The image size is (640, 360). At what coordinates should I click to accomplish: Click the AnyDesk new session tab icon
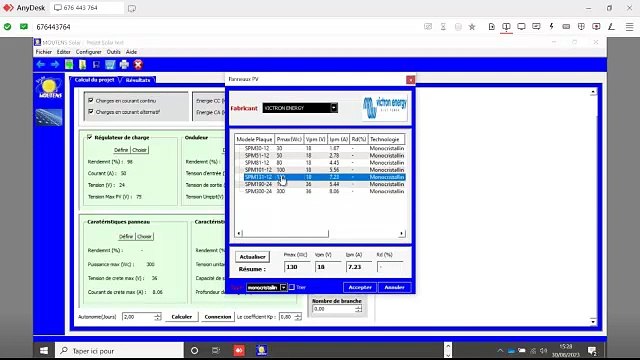tap(131, 8)
